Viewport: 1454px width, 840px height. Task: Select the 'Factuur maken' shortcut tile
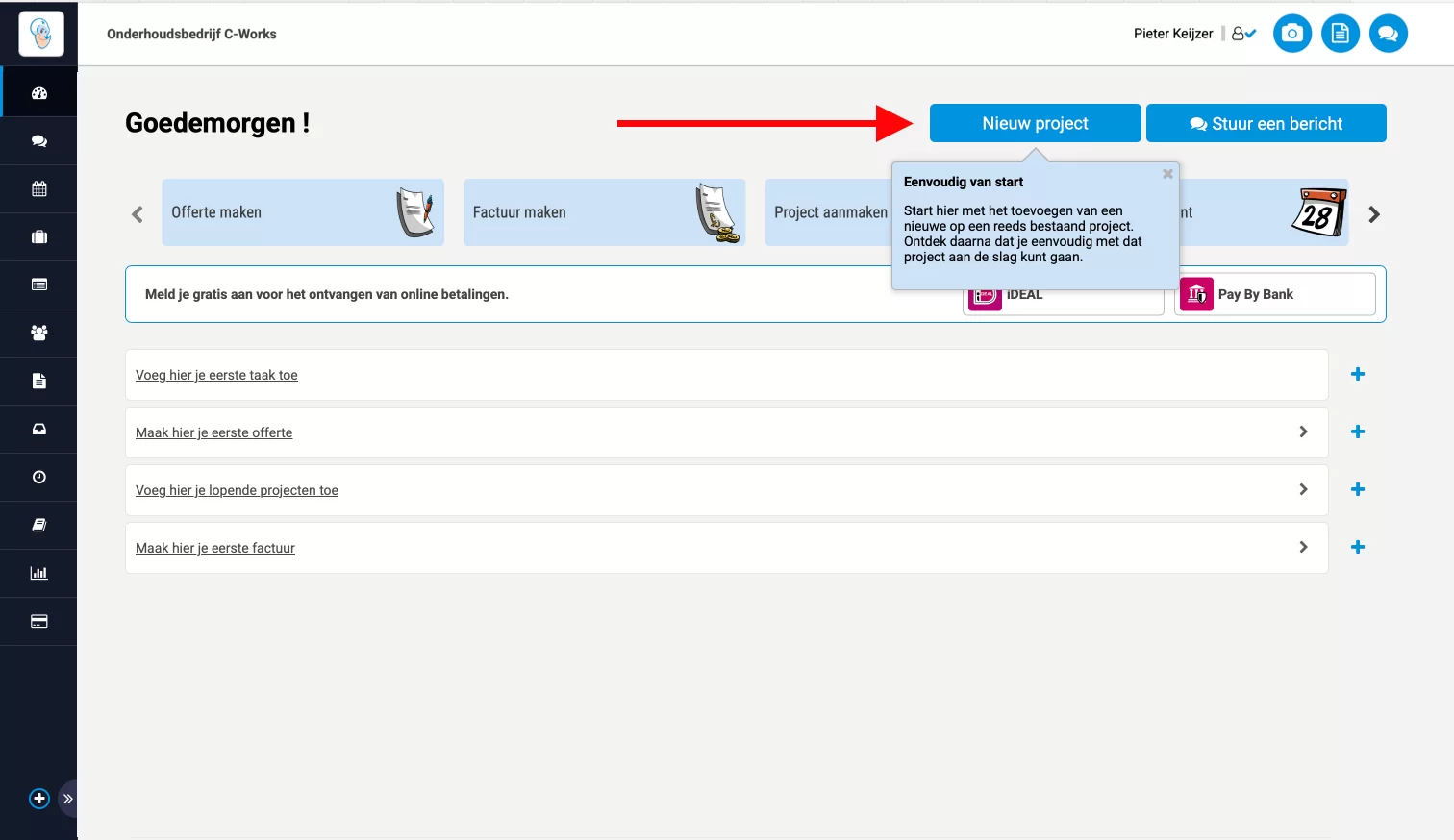604,212
